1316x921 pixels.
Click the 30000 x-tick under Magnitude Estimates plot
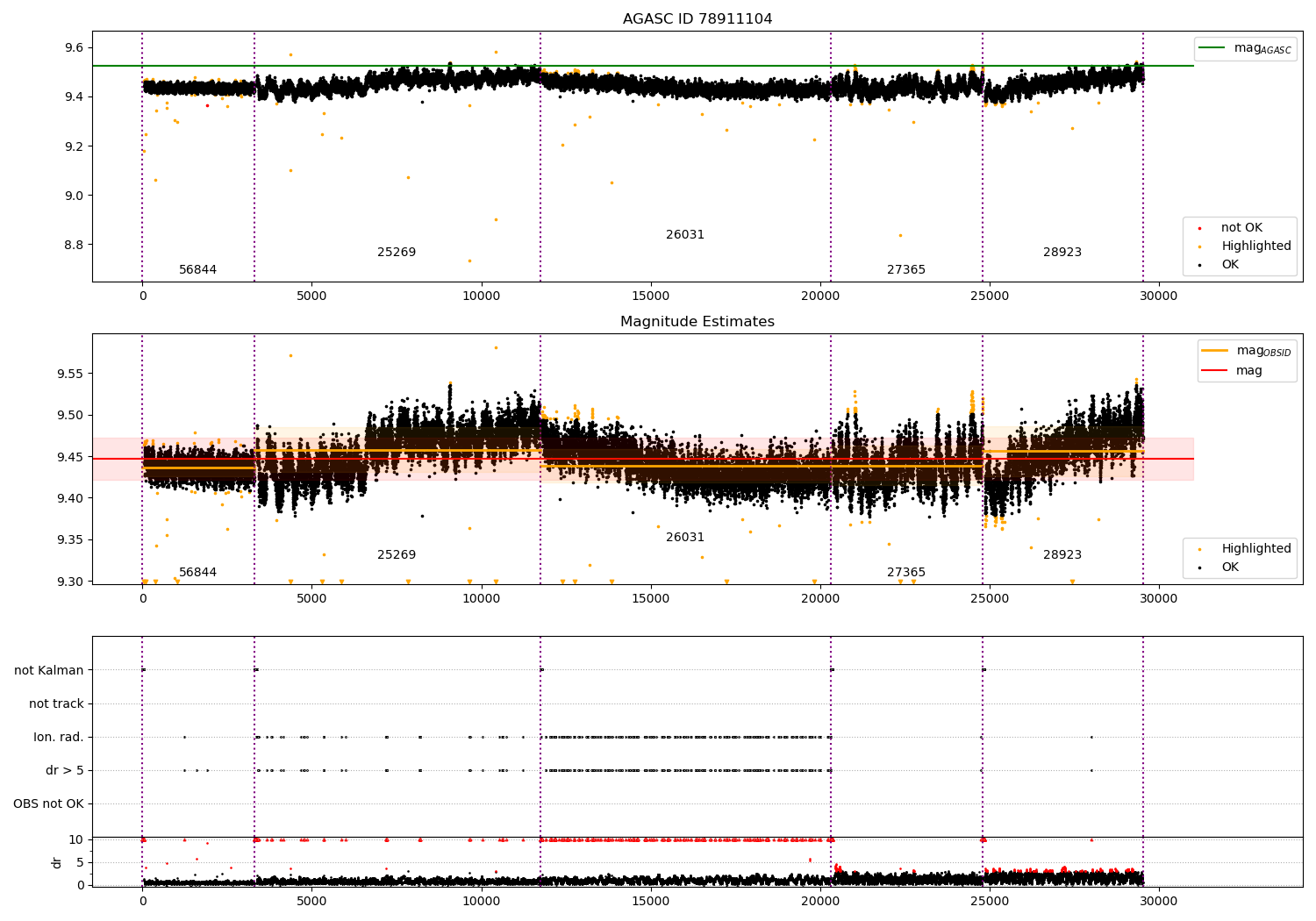tap(1158, 599)
